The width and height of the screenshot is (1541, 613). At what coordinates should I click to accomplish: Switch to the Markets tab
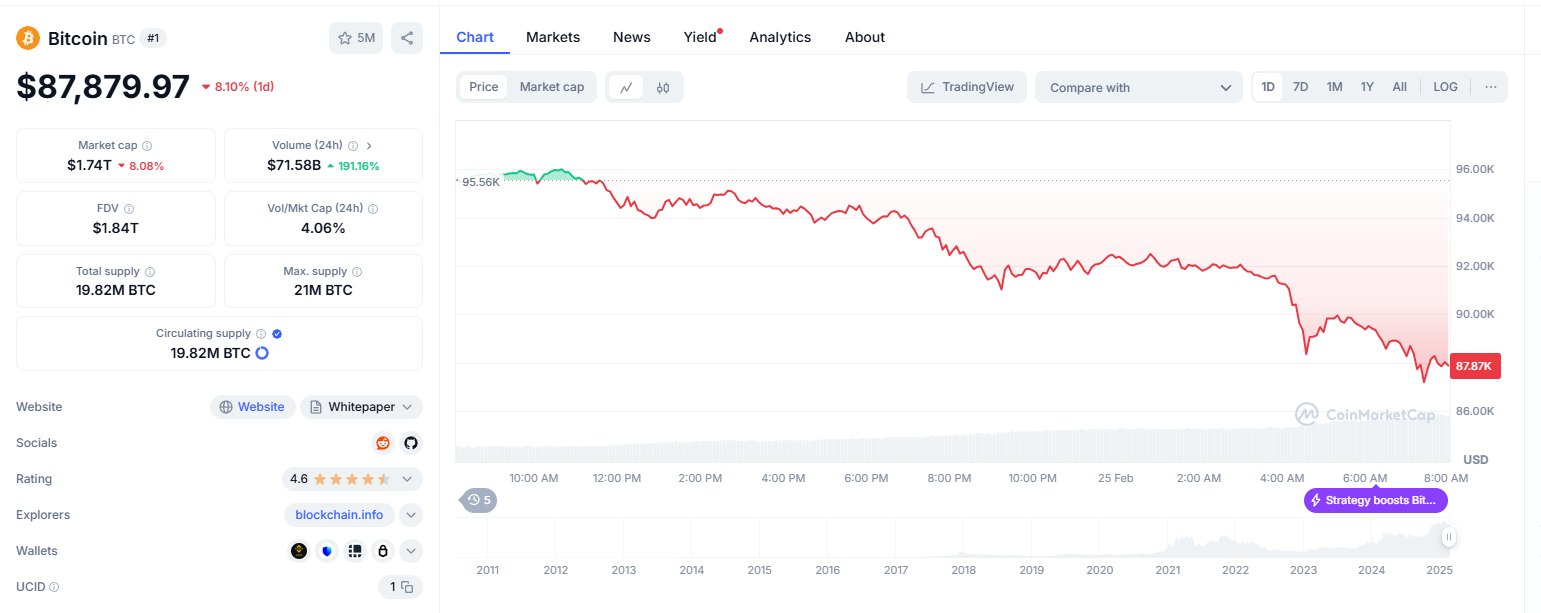553,37
